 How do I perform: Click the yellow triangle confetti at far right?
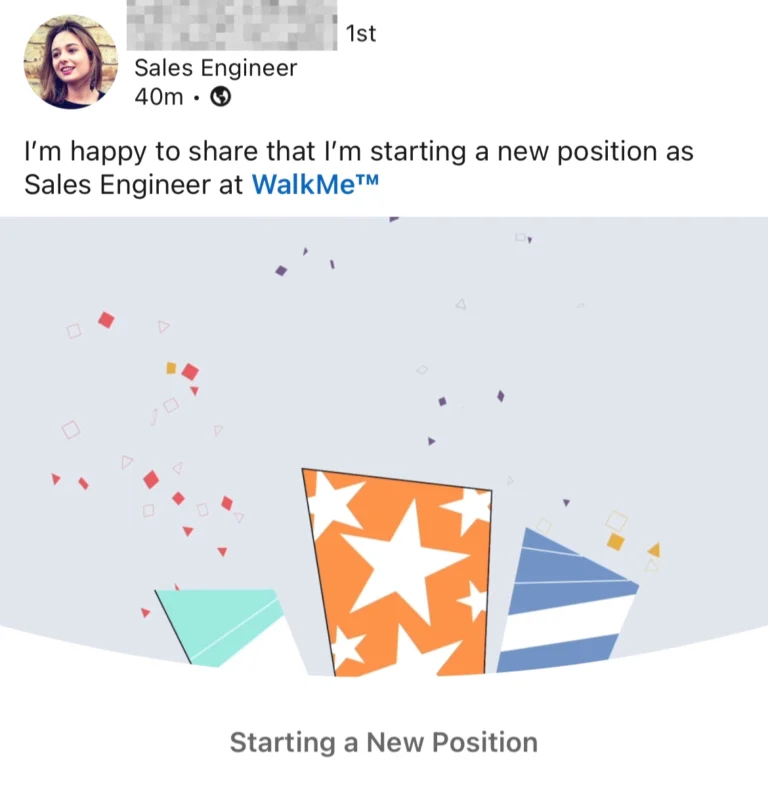click(655, 549)
